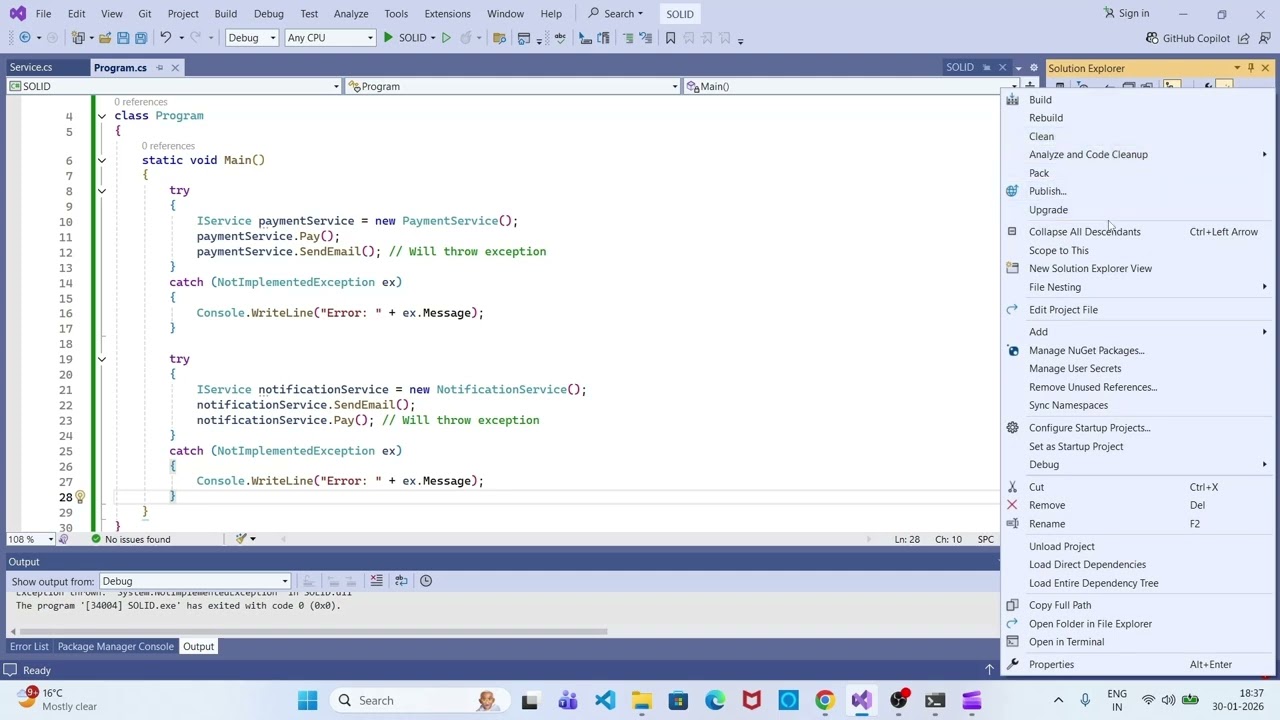The height and width of the screenshot is (720, 1280).
Task: Click the Navigate Backward toolbar icon
Action: 24,38
